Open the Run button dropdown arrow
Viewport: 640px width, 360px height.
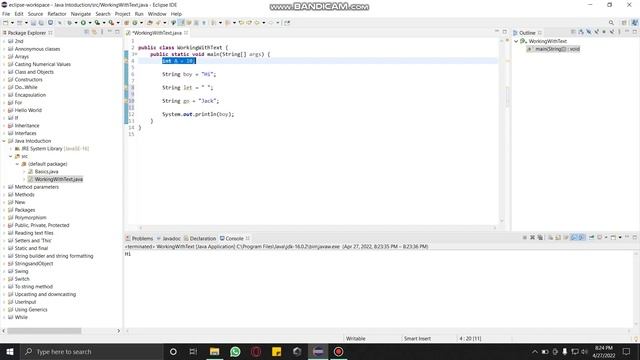[x=90, y=23]
